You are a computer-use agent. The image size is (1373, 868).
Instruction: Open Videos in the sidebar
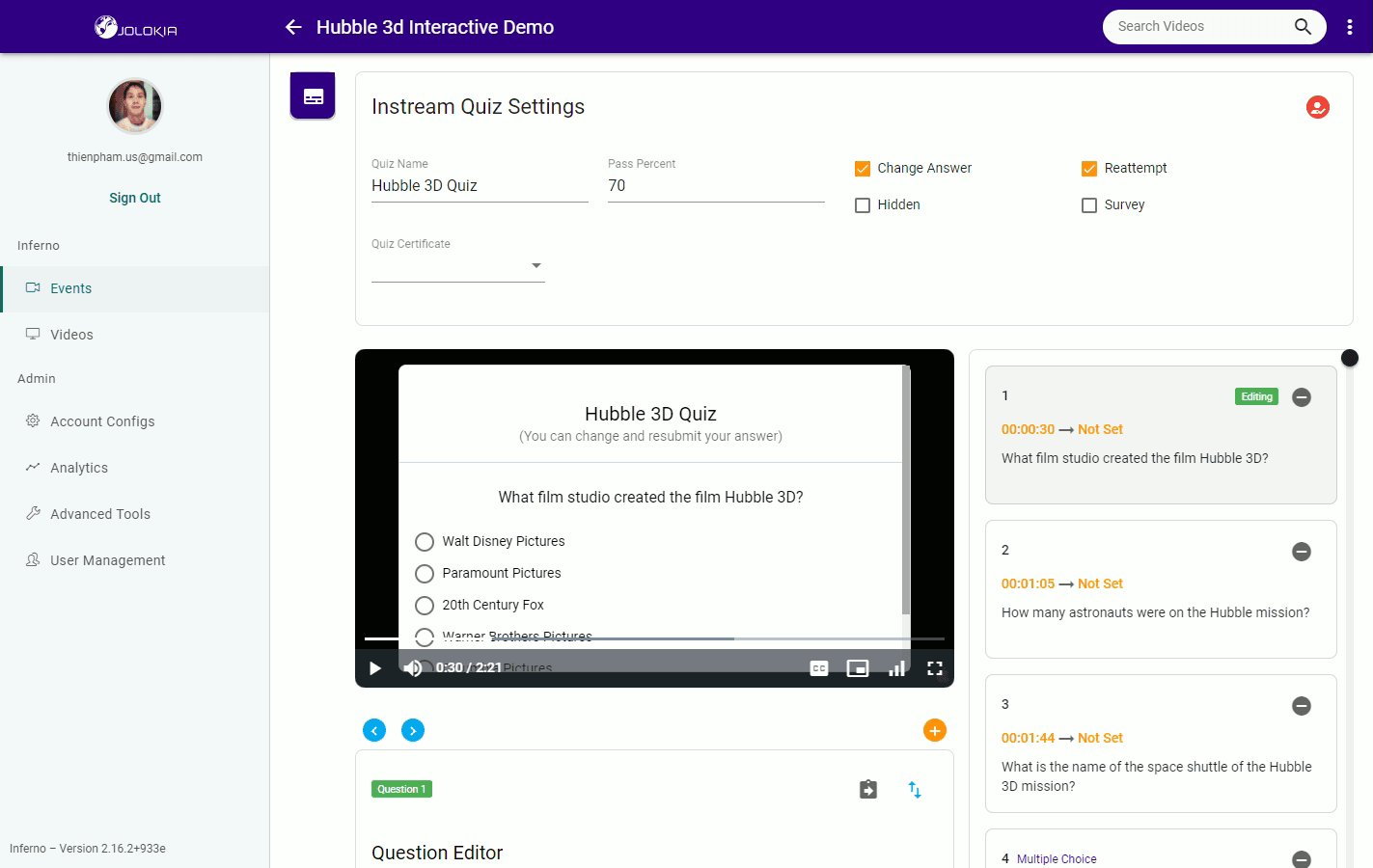click(x=135, y=335)
